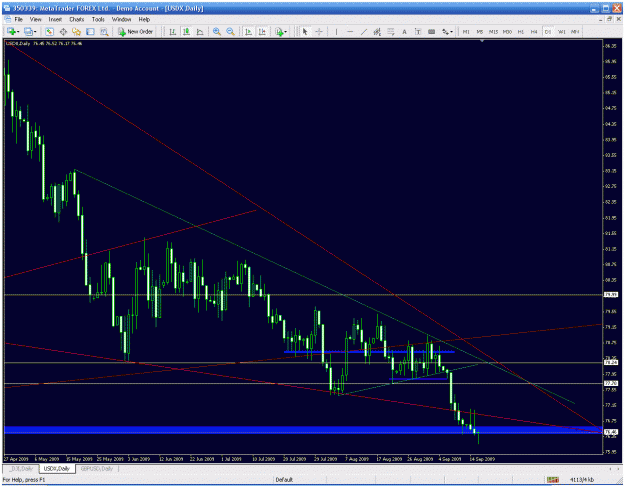
Task: Toggle chart shift icon
Action: pyautogui.click(x=262, y=31)
